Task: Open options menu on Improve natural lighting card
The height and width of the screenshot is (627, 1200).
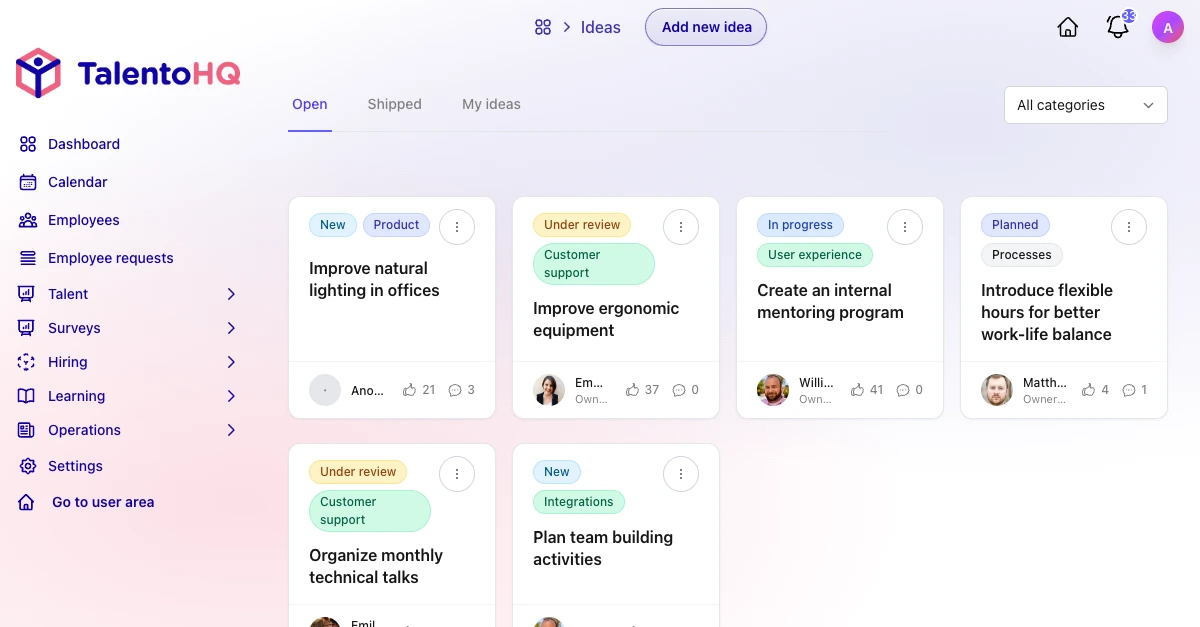Action: point(457,227)
